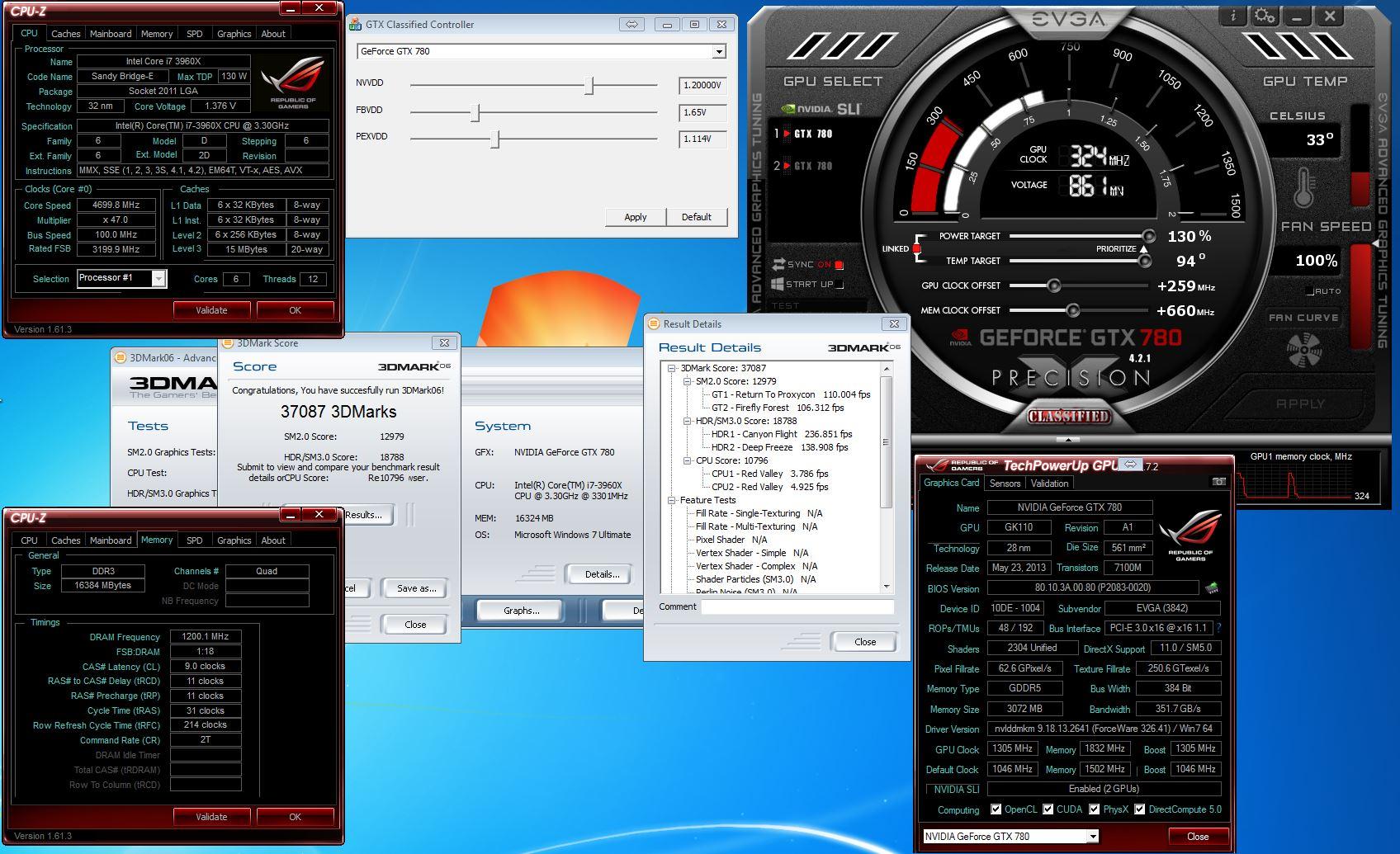The width and height of the screenshot is (1400, 854).
Task: Collapse the 3DMark Score: 37087 tree node
Action: [x=672, y=368]
